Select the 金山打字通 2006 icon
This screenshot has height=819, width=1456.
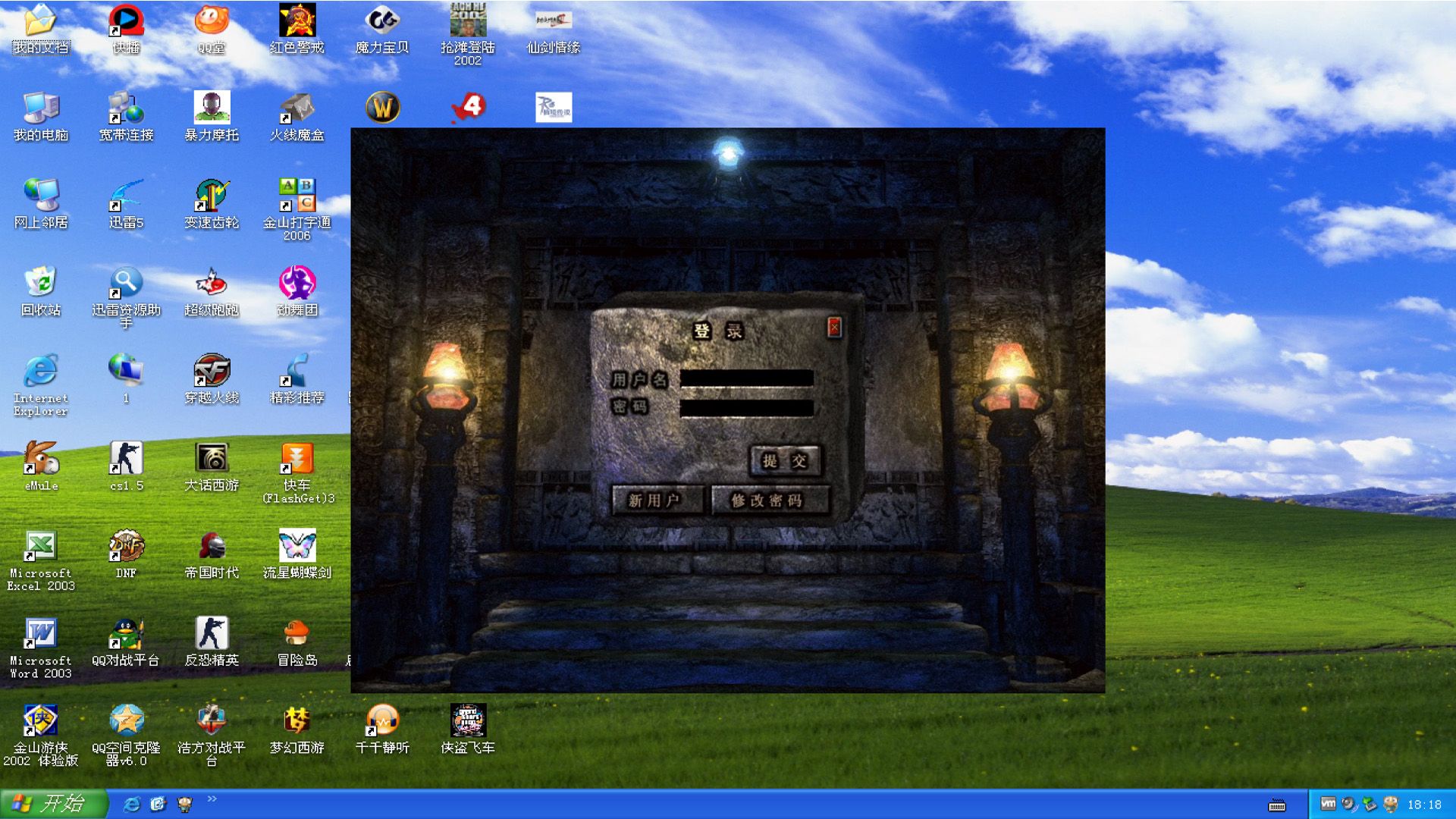(x=297, y=210)
